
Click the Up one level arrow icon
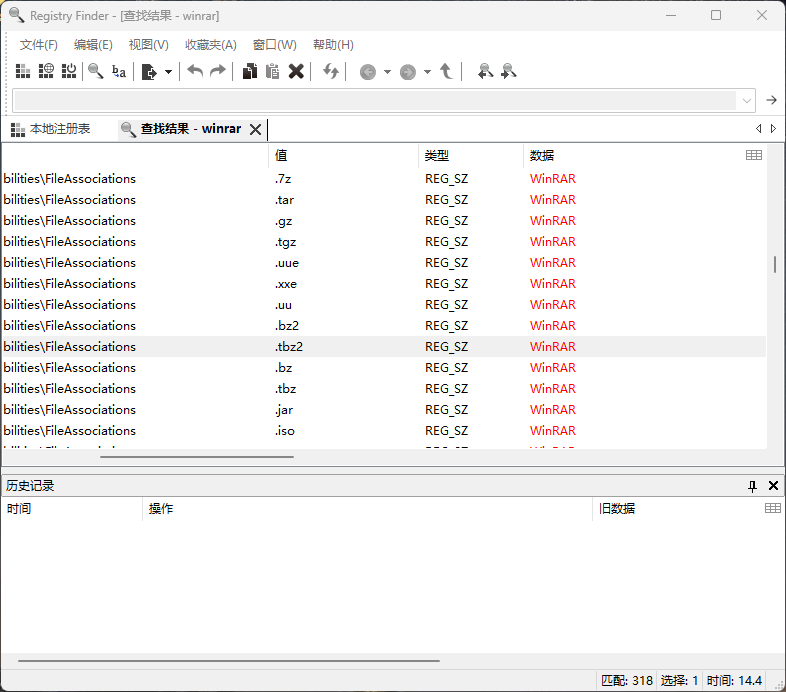(446, 71)
